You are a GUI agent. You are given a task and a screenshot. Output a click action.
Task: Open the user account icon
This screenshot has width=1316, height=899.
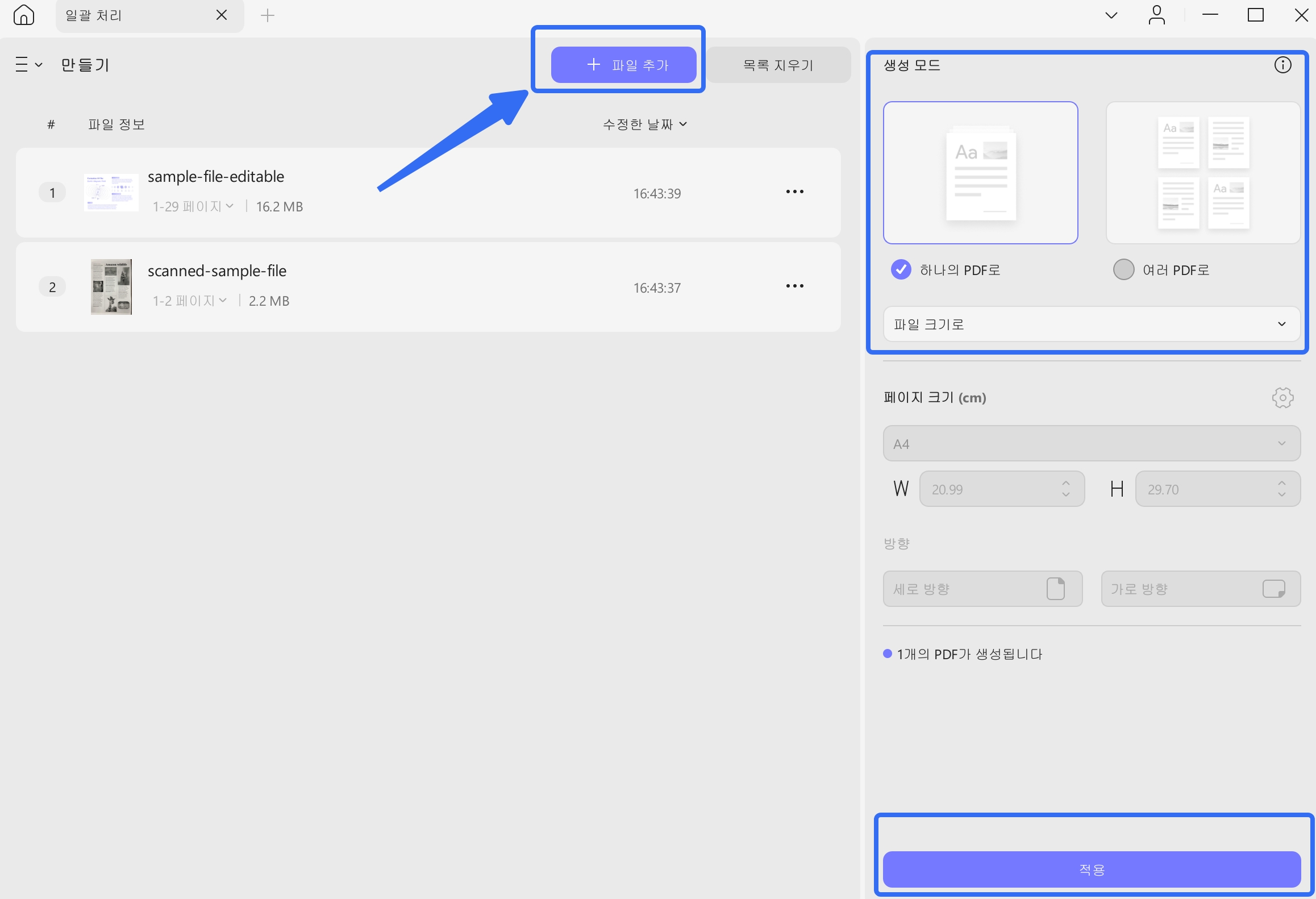tap(1157, 15)
